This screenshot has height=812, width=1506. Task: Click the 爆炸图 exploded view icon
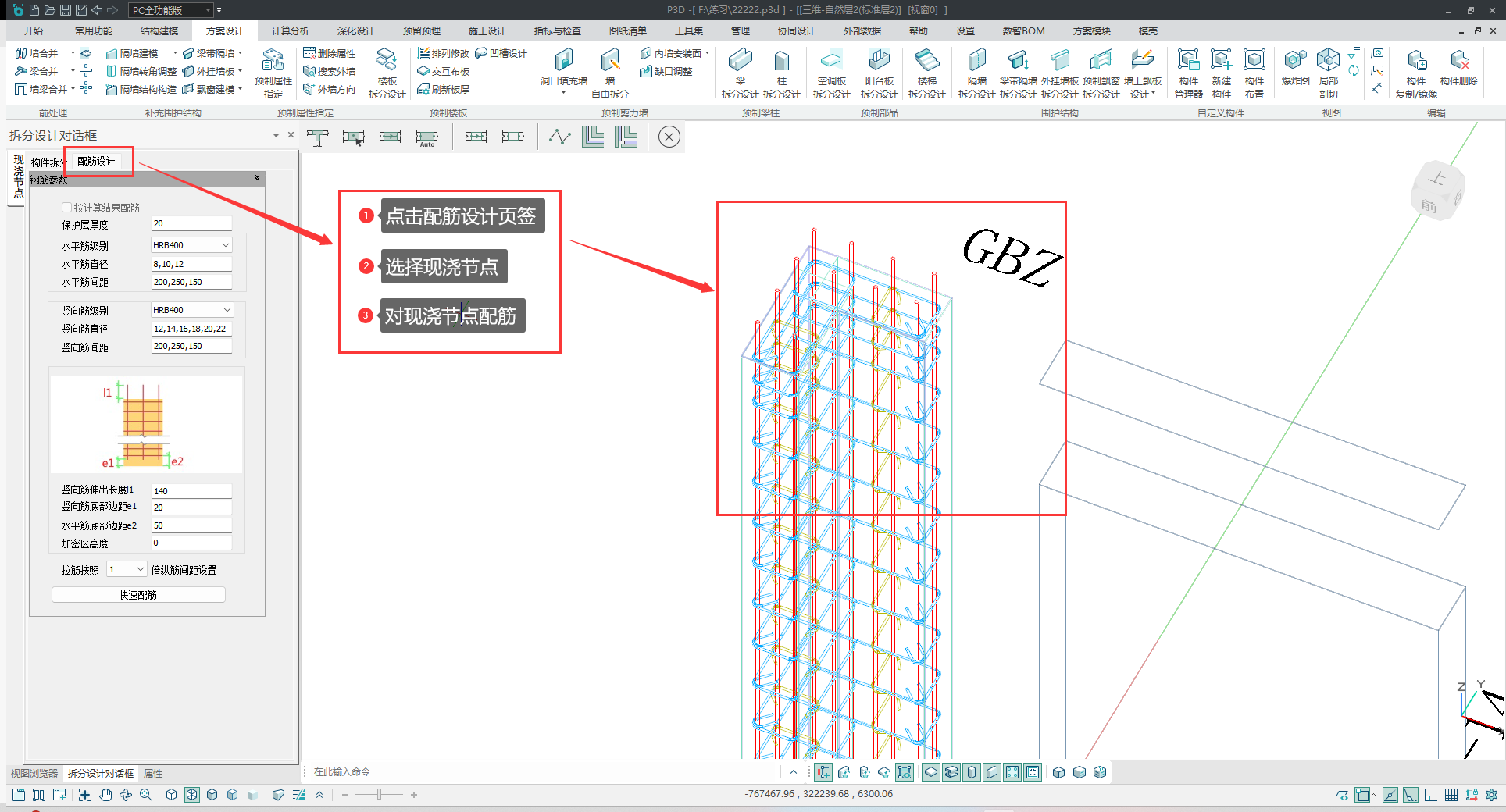(1295, 62)
